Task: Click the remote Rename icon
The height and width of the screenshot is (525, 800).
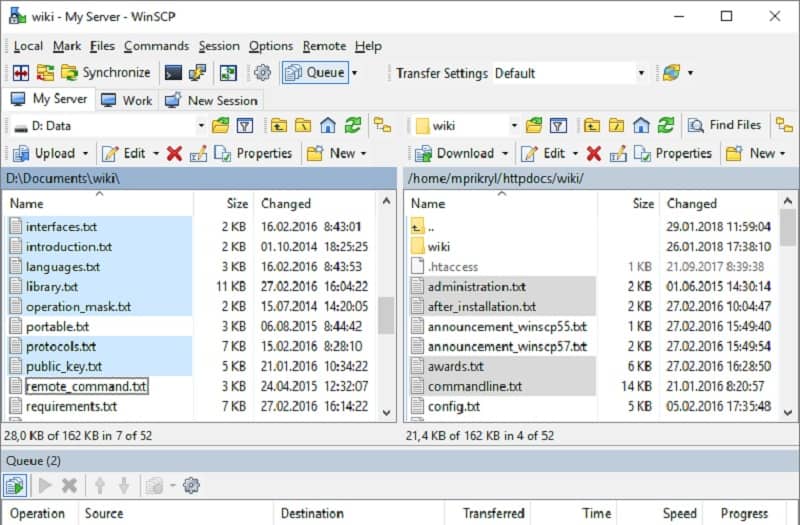Action: 618,154
